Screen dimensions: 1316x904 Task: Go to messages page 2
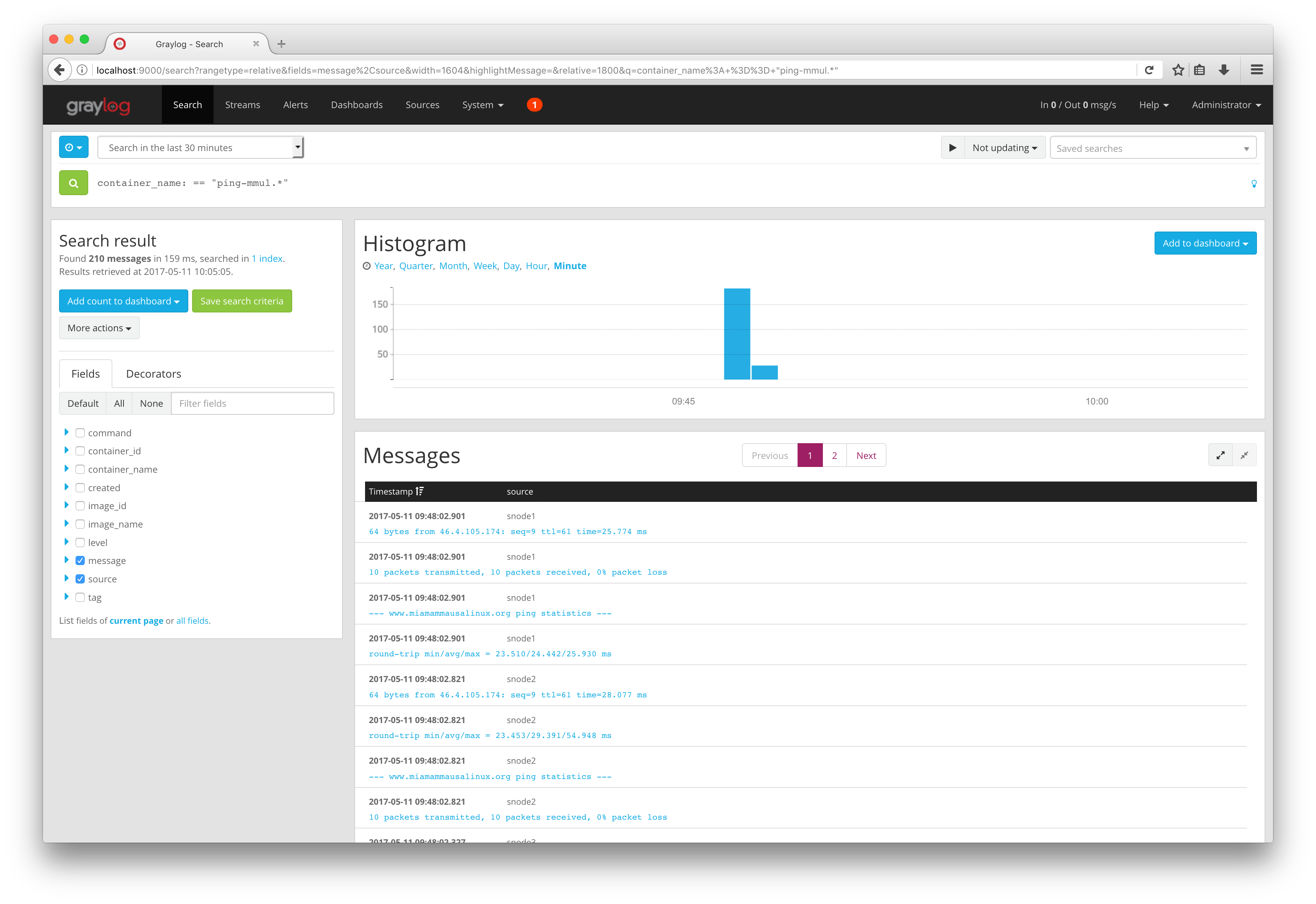[x=834, y=455]
